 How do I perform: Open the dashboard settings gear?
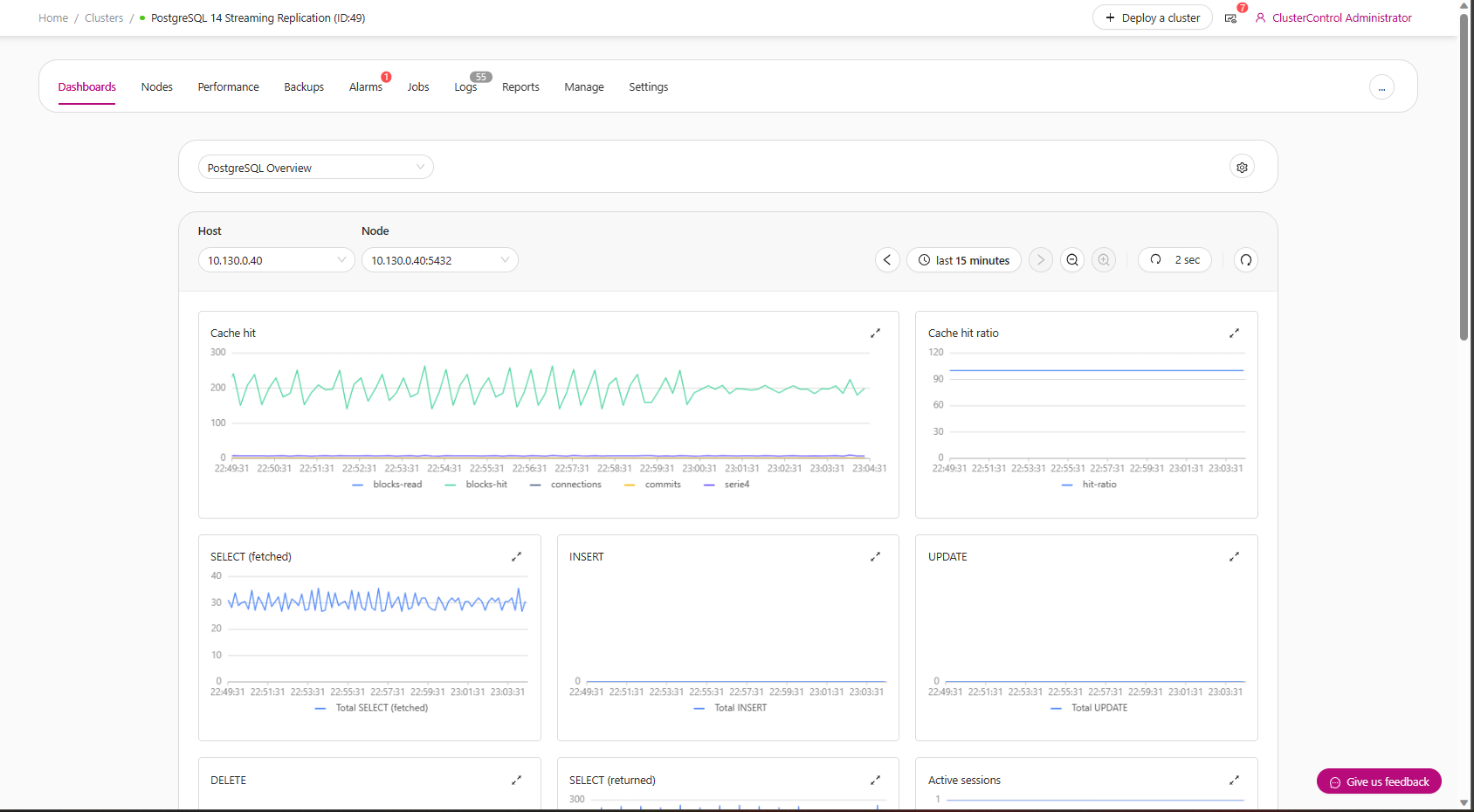click(1241, 166)
